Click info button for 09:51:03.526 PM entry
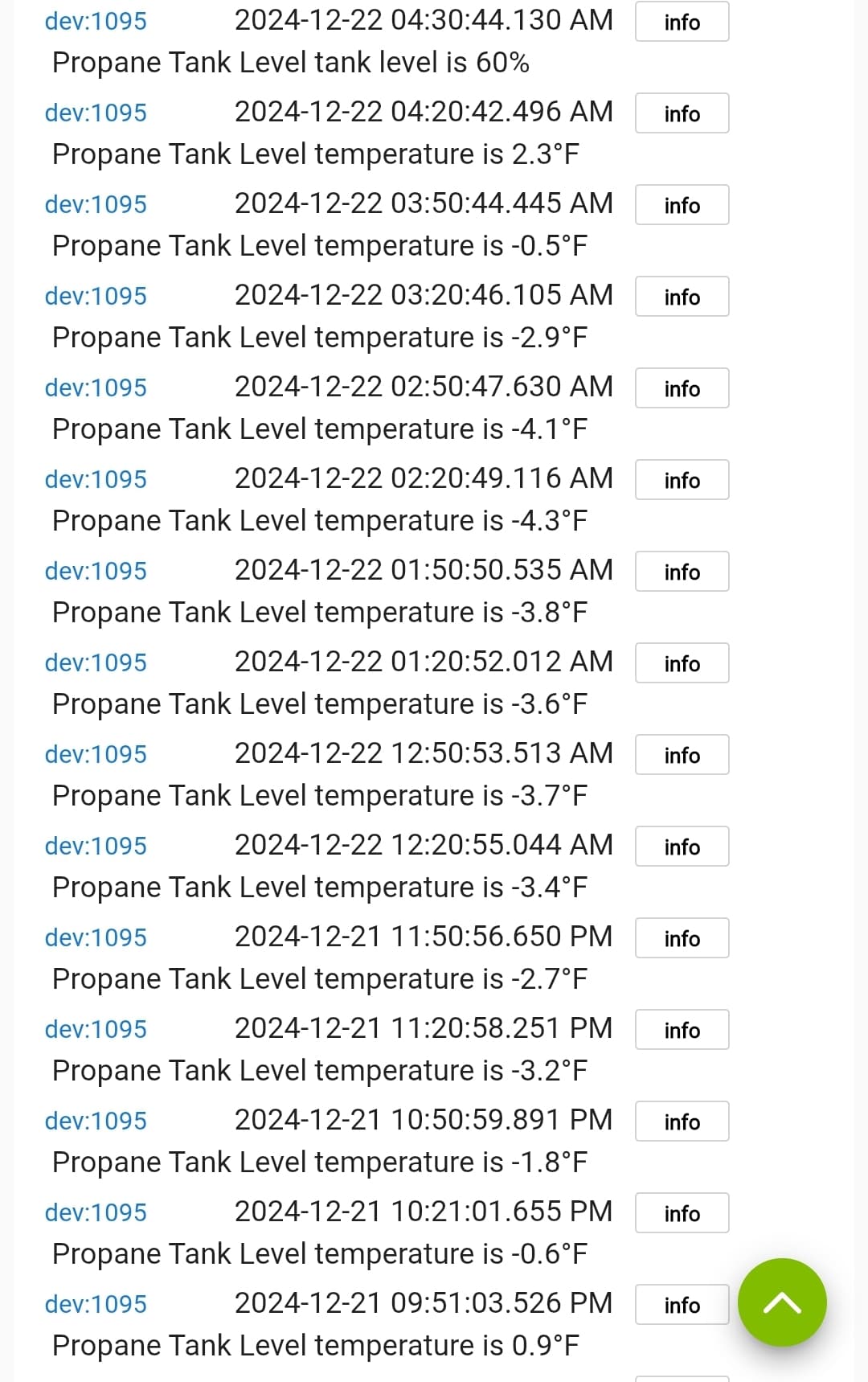This screenshot has height=1382, width=868. [682, 1305]
